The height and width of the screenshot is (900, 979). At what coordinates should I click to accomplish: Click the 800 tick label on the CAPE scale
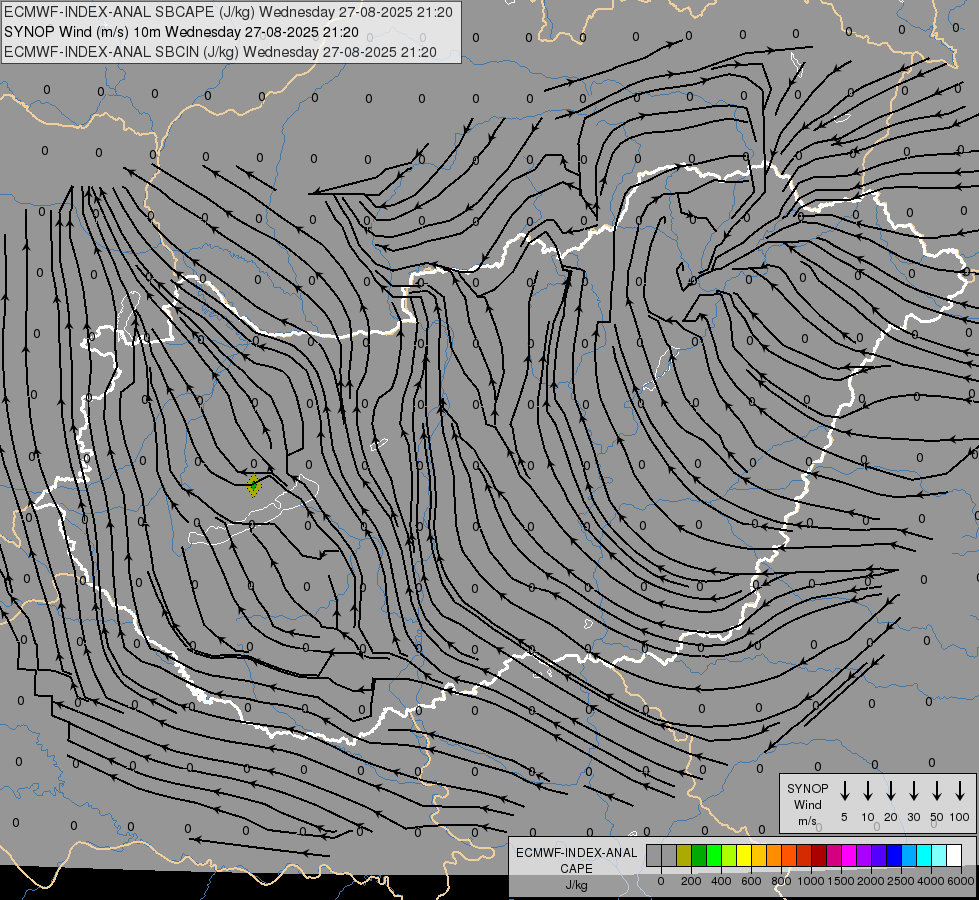point(781,881)
